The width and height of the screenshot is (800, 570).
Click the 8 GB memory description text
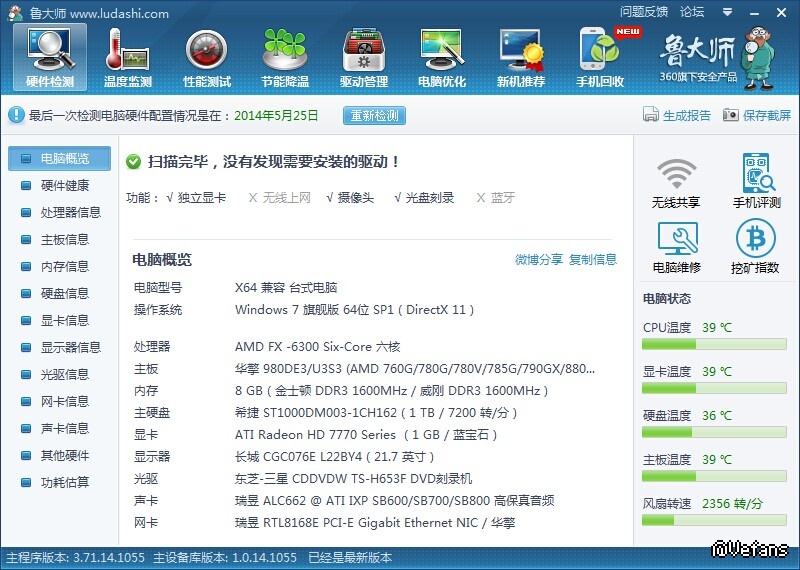pyautogui.click(x=391, y=391)
